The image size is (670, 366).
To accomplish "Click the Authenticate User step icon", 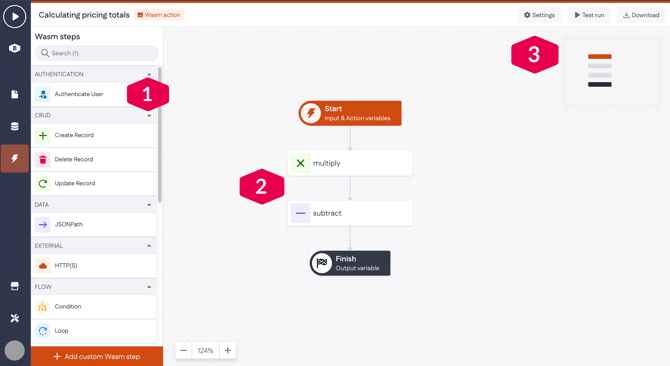I will pyautogui.click(x=43, y=94).
